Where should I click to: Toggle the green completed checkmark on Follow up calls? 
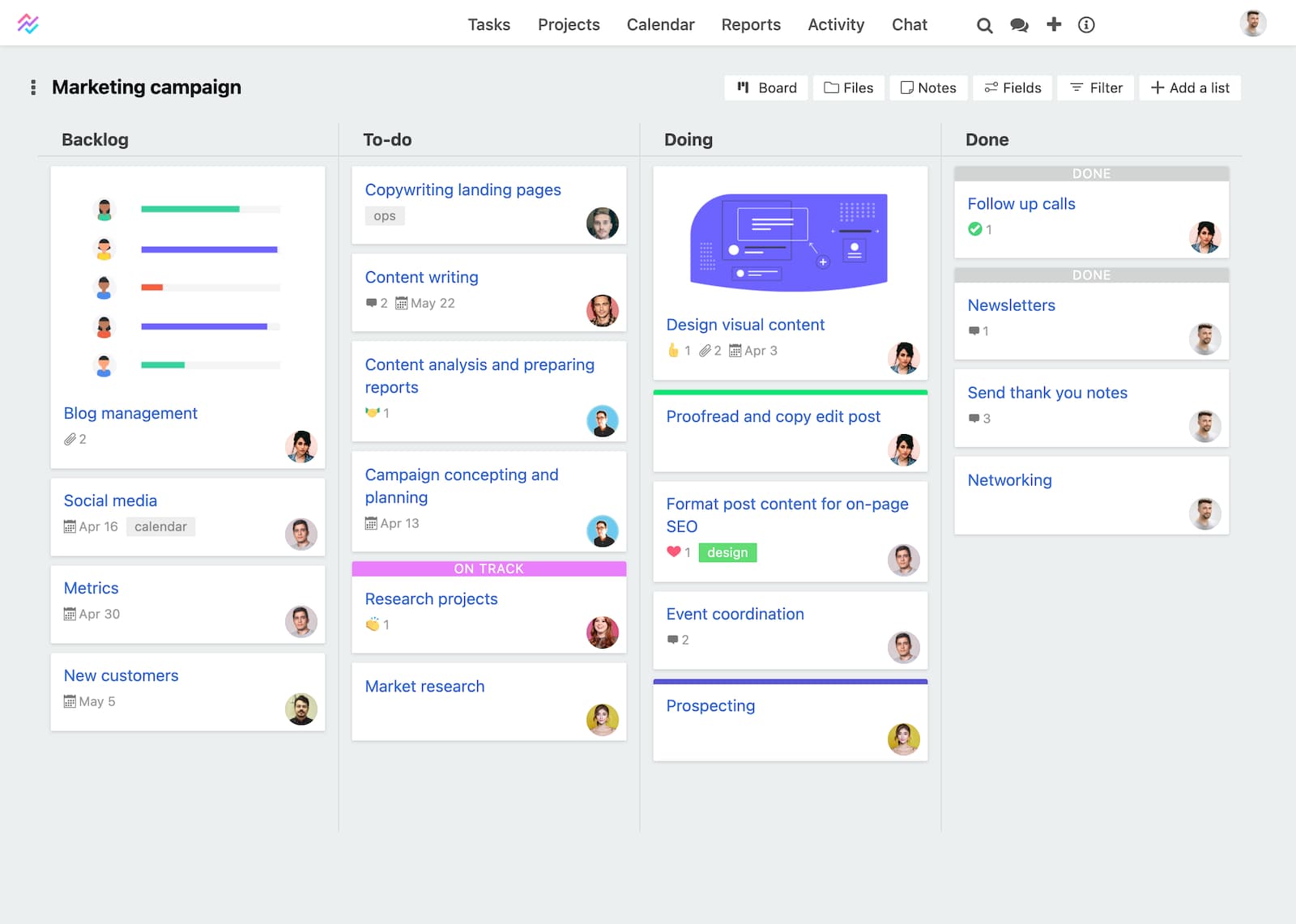tap(975, 229)
